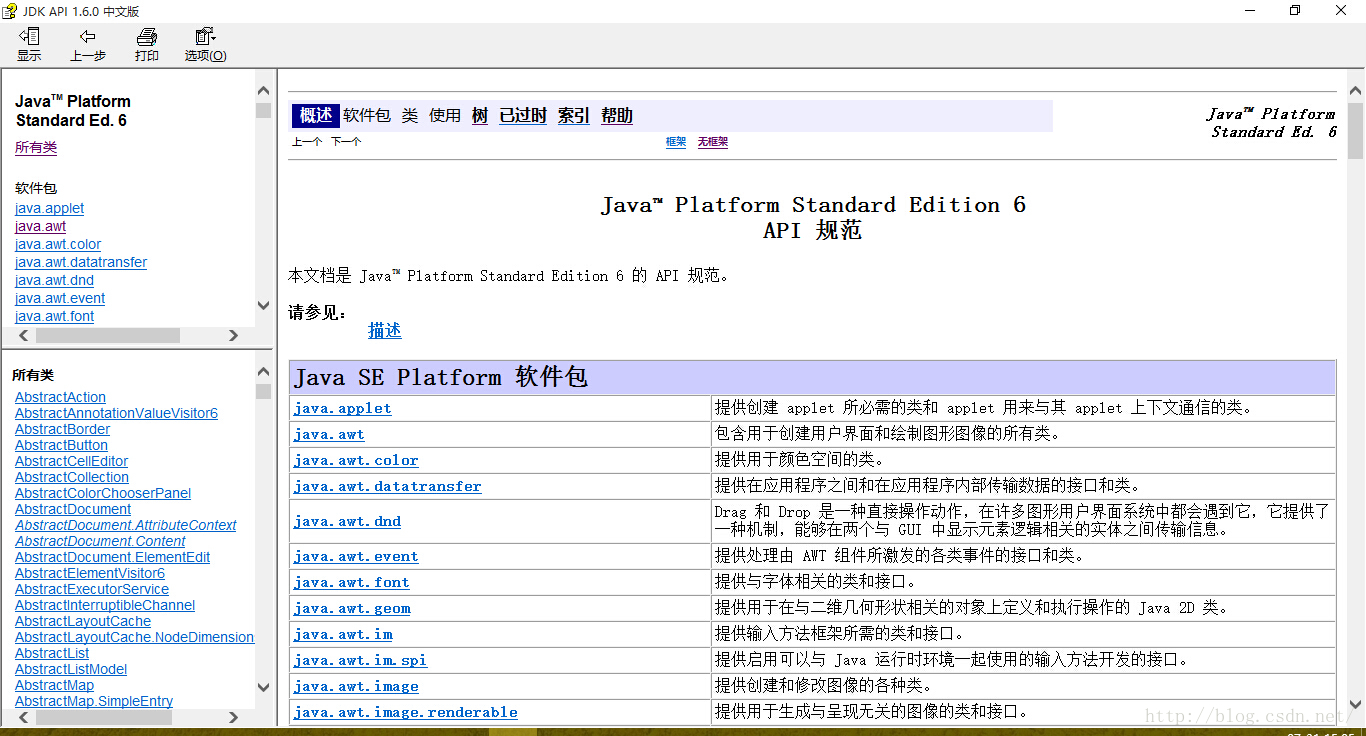Open the AbstractDocument.ElementEdit link
This screenshot has height=736, width=1366.
pos(113,557)
